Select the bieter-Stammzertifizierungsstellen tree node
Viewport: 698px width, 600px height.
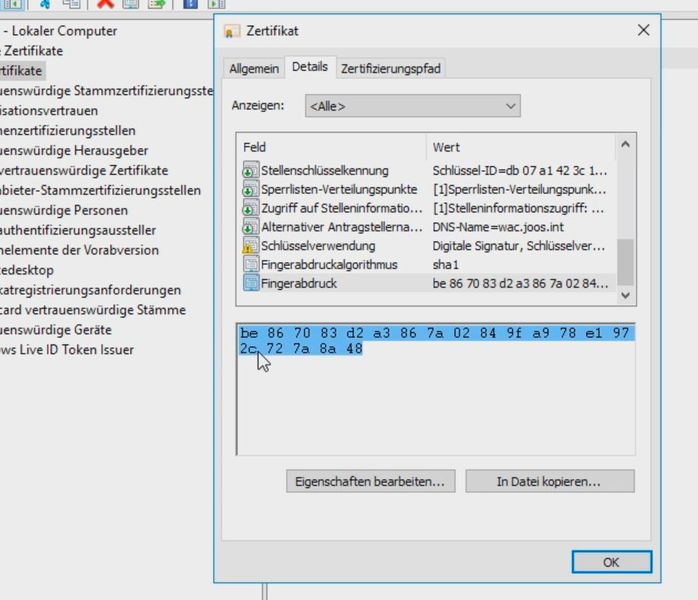(101, 190)
